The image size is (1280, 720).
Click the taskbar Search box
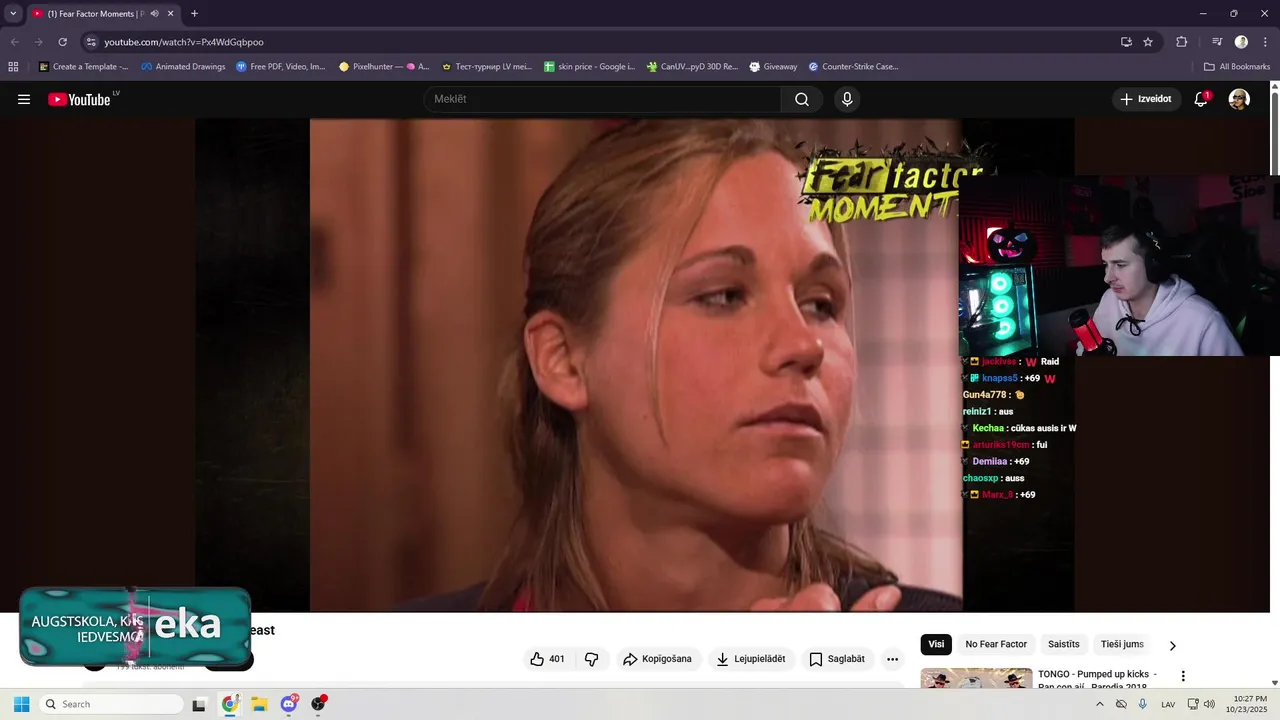(x=111, y=704)
